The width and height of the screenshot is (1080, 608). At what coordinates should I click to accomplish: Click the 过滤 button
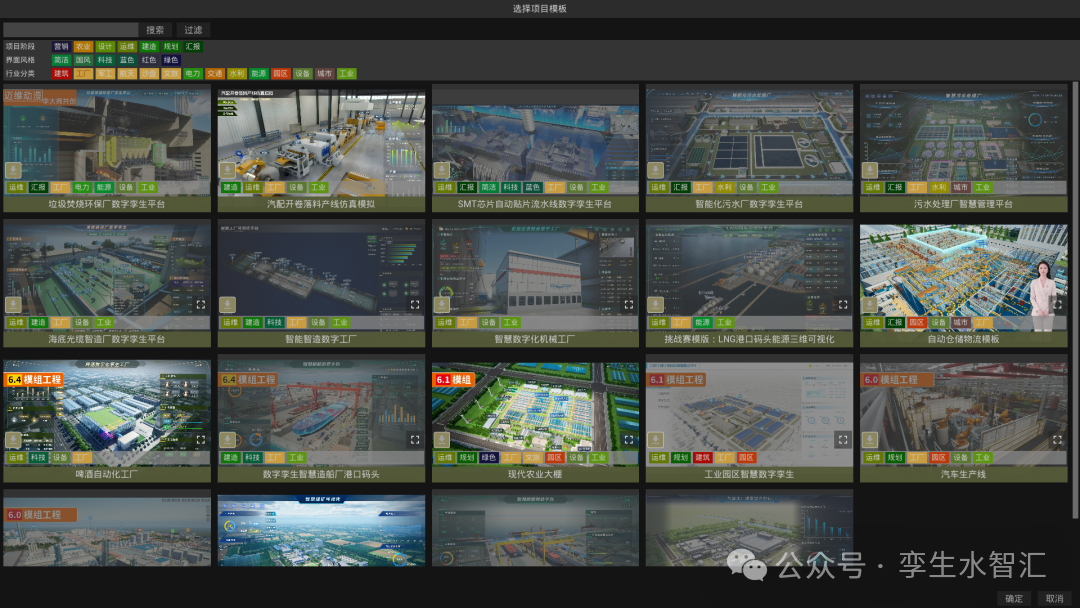(x=193, y=30)
